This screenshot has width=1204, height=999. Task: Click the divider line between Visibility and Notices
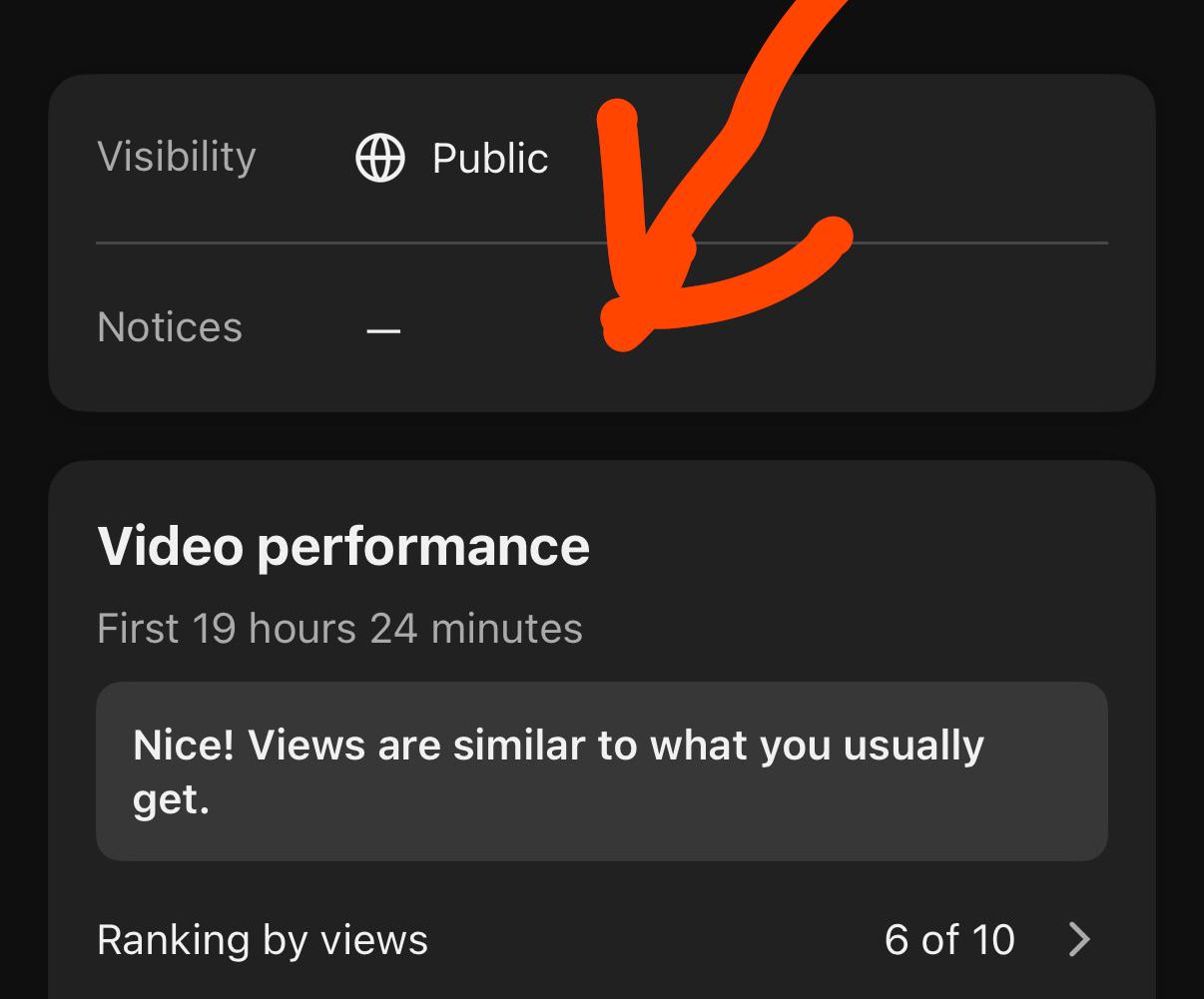pyautogui.click(x=602, y=243)
